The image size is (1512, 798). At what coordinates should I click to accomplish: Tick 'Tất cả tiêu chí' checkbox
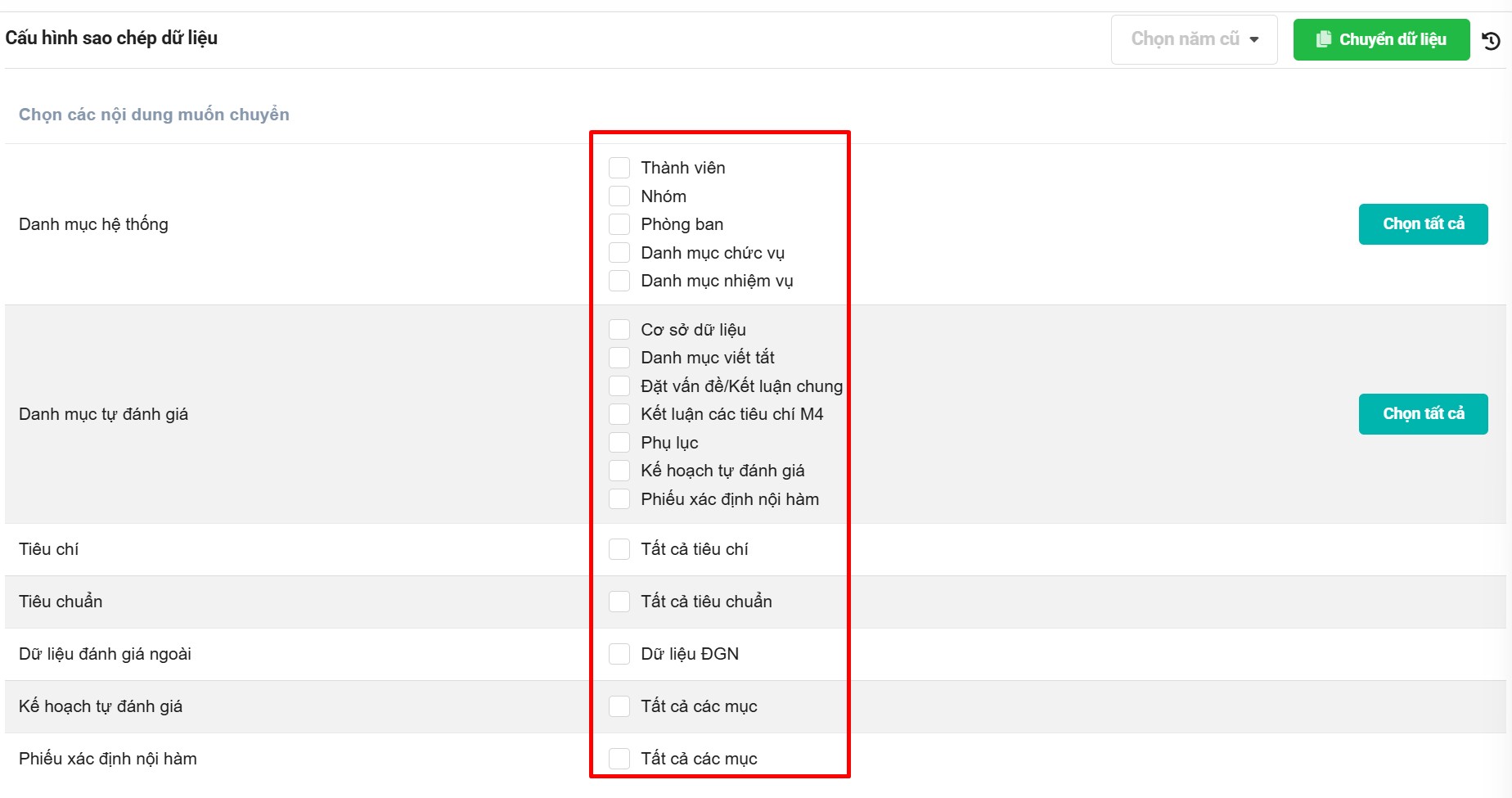coord(619,549)
